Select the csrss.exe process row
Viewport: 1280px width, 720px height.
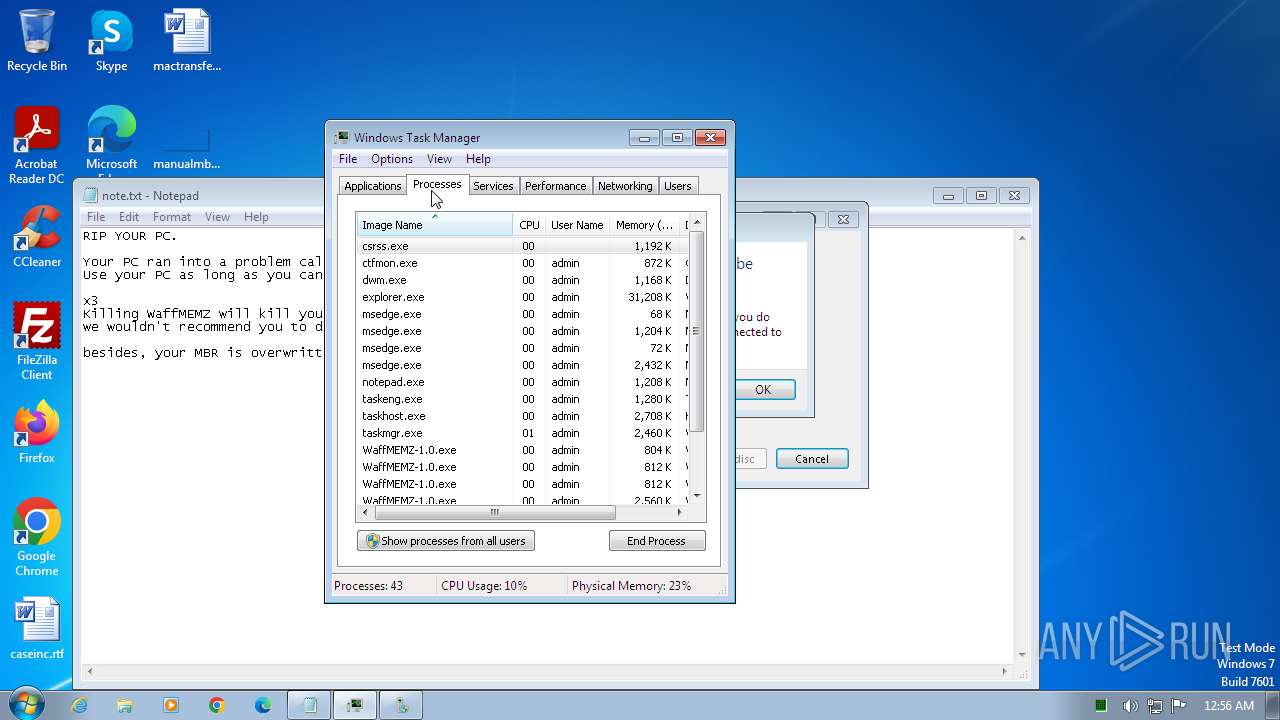(523, 246)
